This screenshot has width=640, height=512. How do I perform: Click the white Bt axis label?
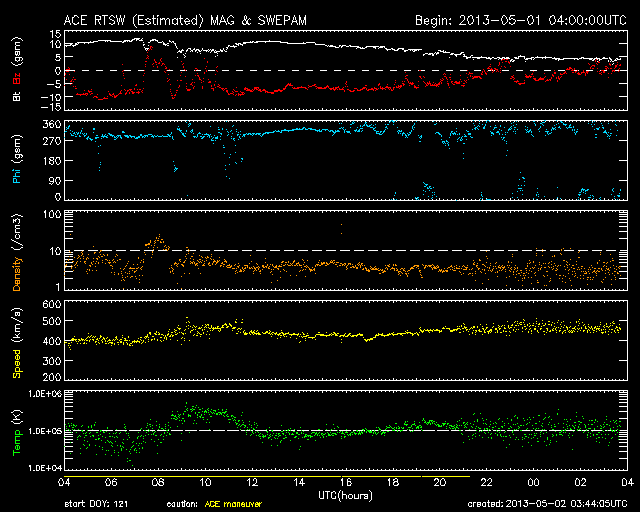tap(17, 96)
